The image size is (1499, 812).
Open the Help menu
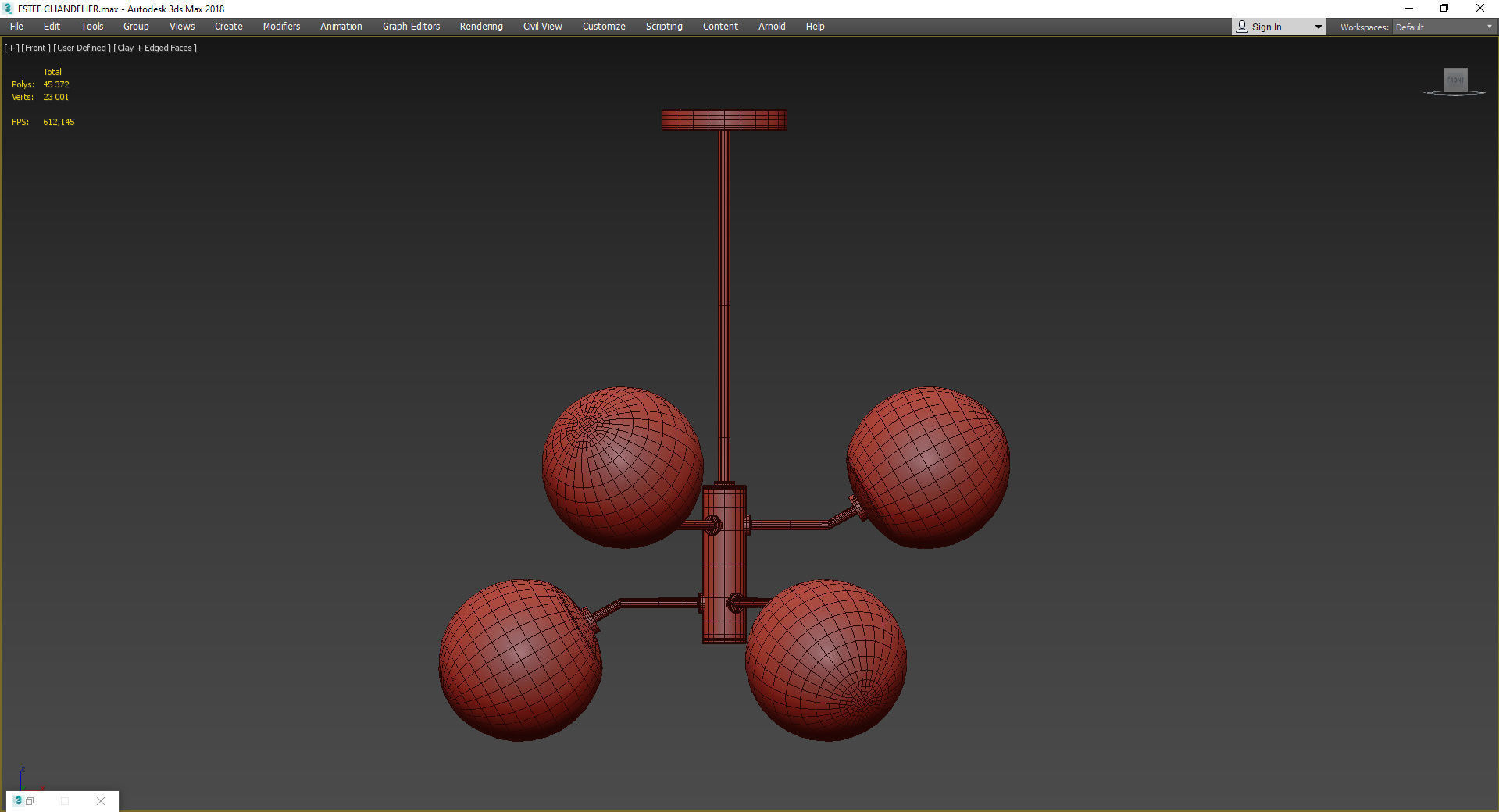816,27
